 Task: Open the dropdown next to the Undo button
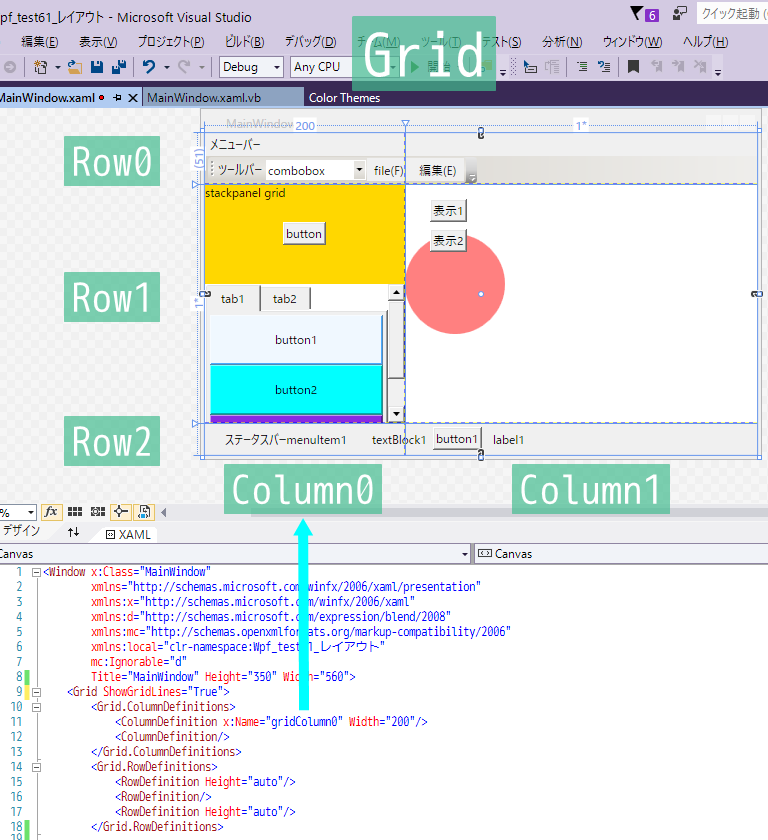click(x=167, y=68)
